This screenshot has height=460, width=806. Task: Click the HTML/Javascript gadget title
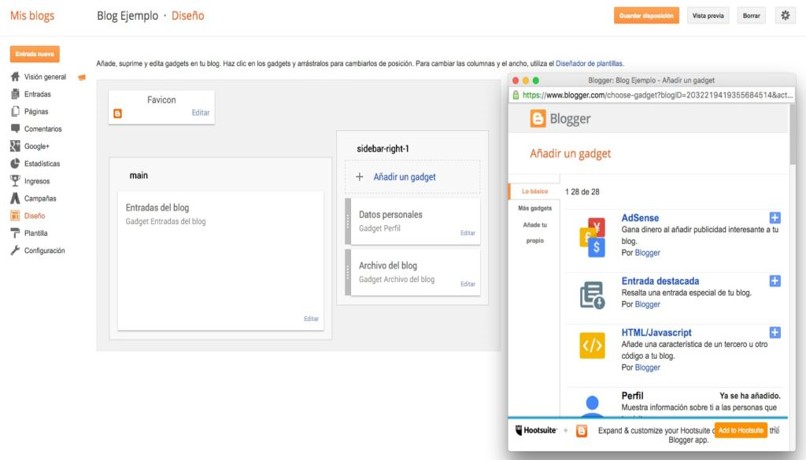click(x=656, y=333)
